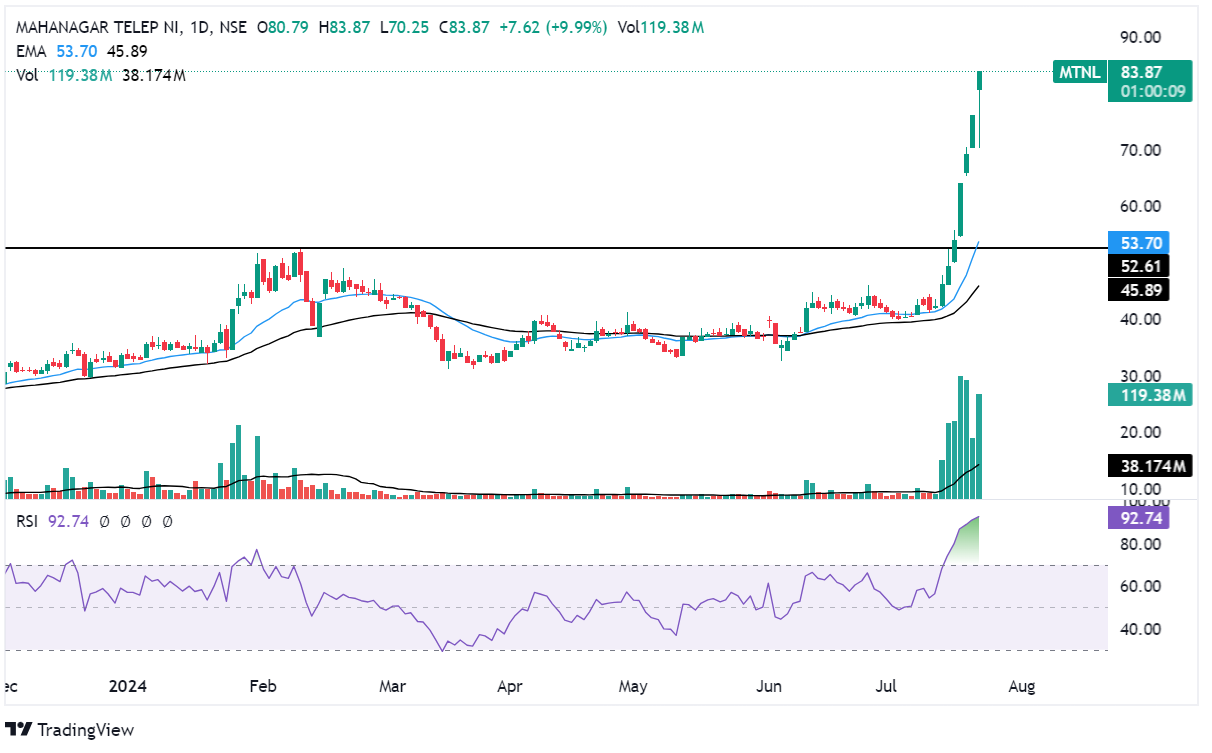Image resolution: width=1212 pixels, height=753 pixels.
Task: Click the black 38.174M volume average tag
Action: click(x=1150, y=465)
